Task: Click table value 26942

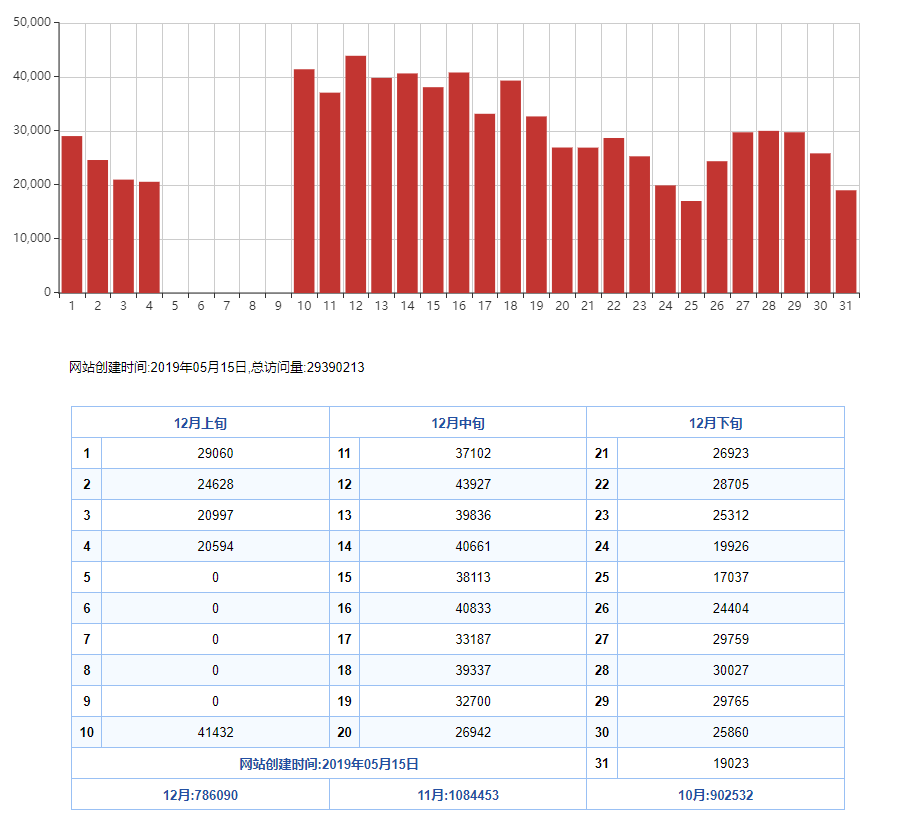Action: [473, 732]
